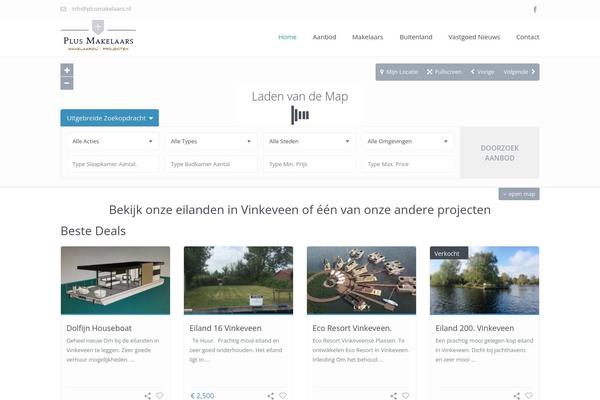
Task: Open Eiland 16 Vinkeveen title link
Action: (225, 328)
